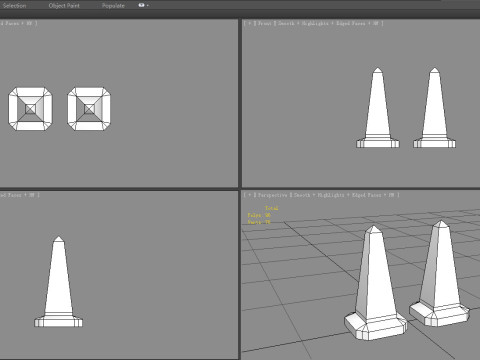Click the Total statistics header in Perspective

pos(272,208)
